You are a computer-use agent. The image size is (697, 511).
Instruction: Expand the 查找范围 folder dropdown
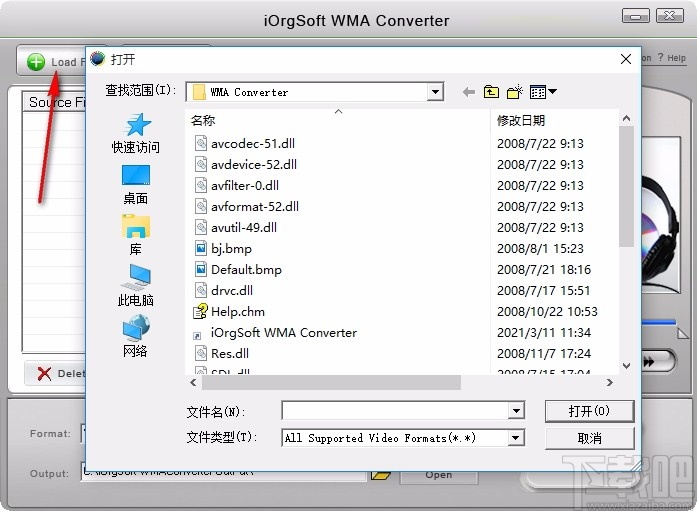(435, 92)
